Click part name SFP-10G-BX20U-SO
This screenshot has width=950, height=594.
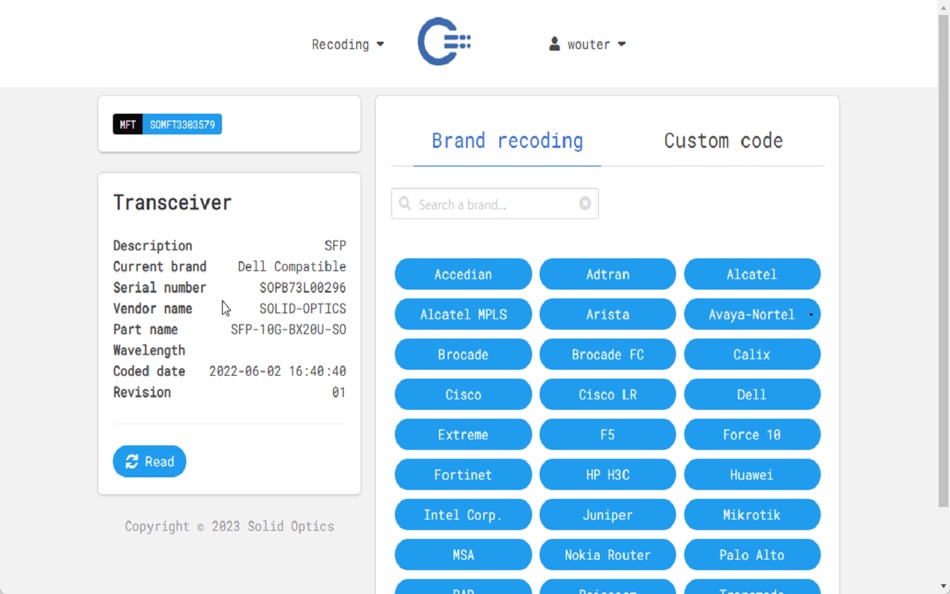288,329
